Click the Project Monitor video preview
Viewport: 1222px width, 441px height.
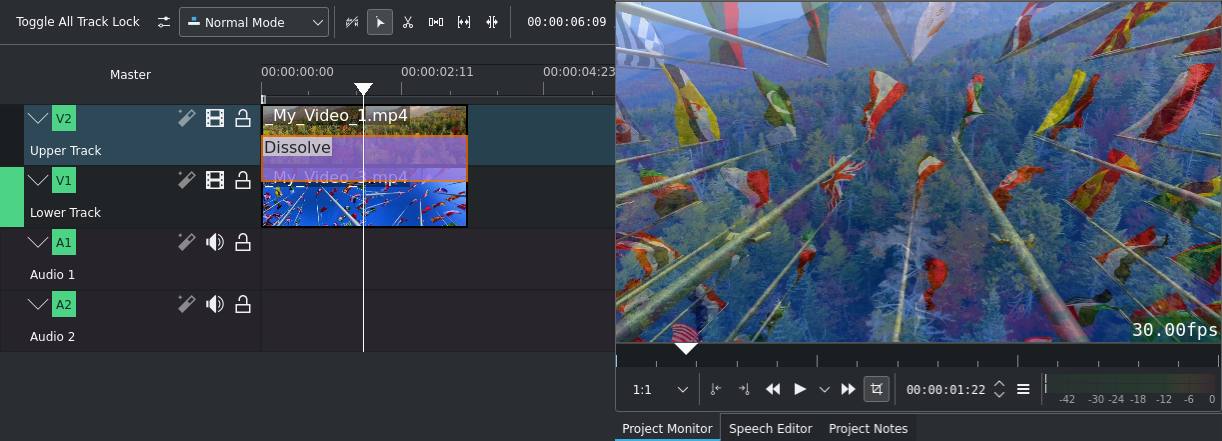918,172
